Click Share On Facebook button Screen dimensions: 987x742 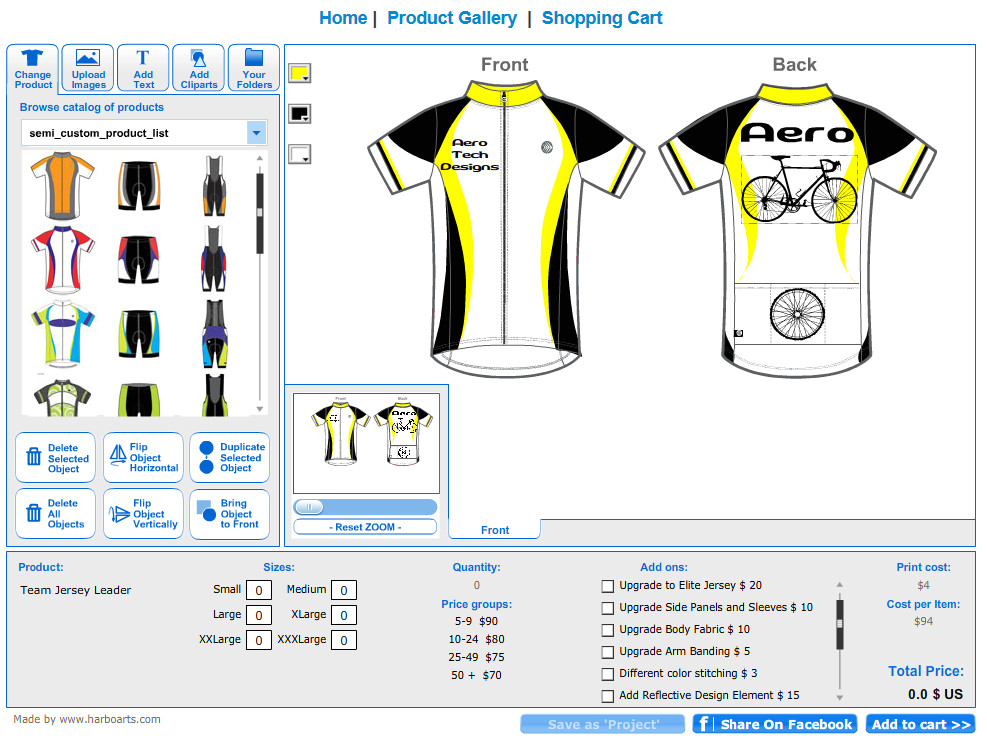click(x=774, y=724)
